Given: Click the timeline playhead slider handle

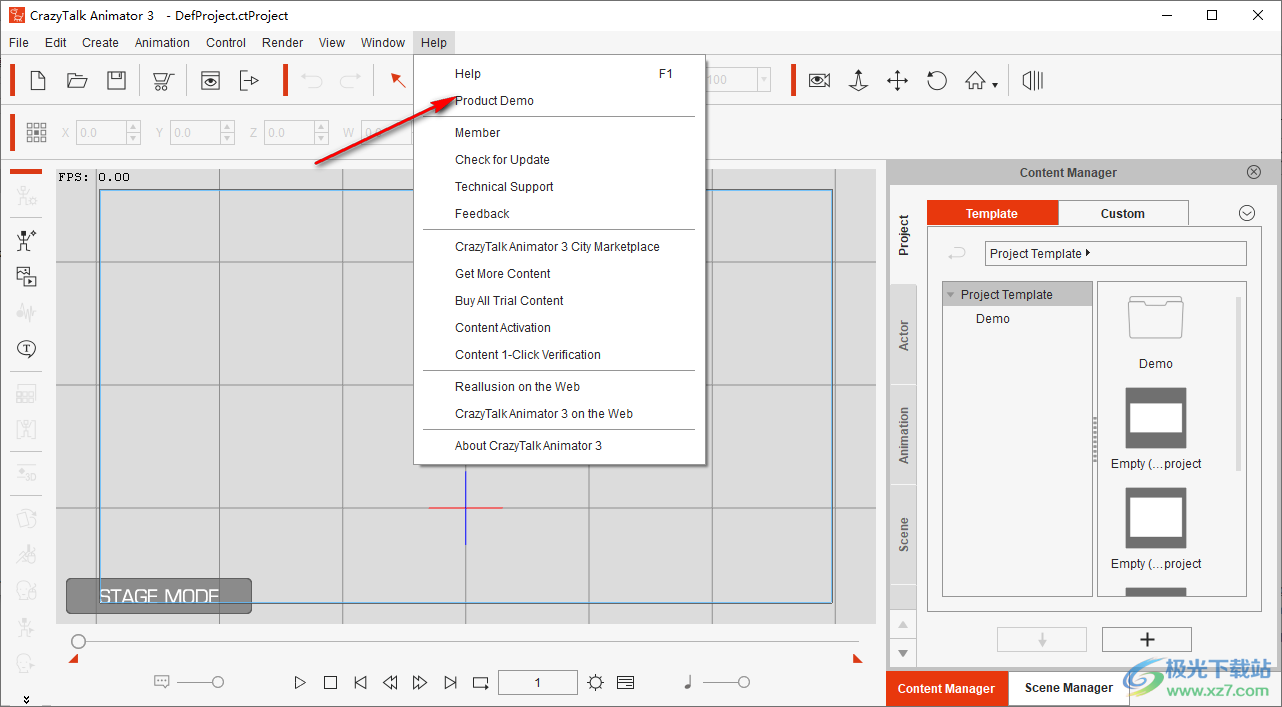Looking at the screenshot, I should click(79, 641).
